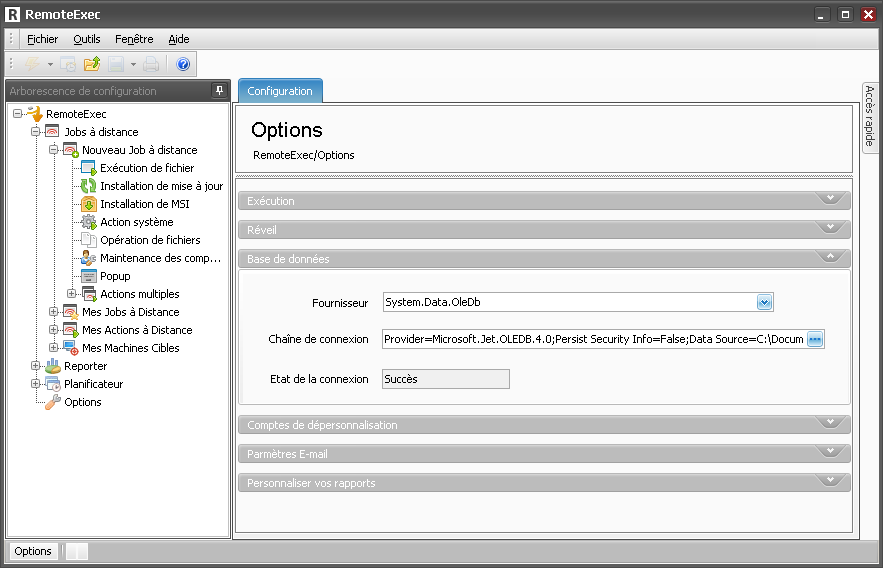This screenshot has width=883, height=568.
Task: Click the Mes Actions à Distance icon
Action: [x=70, y=330]
